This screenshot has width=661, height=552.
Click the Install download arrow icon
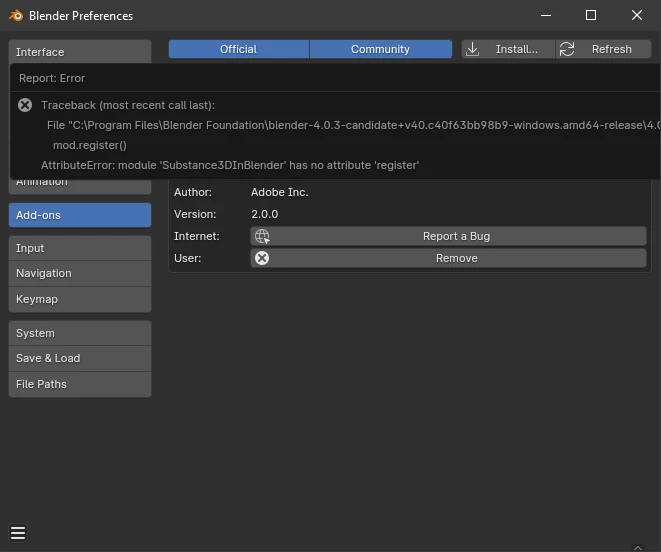473,49
